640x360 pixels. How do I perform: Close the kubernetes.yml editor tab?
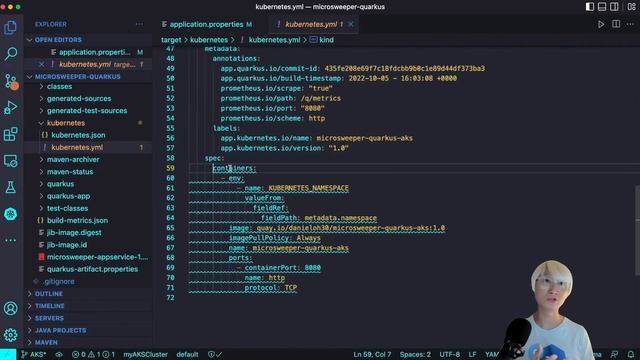[x=351, y=24]
